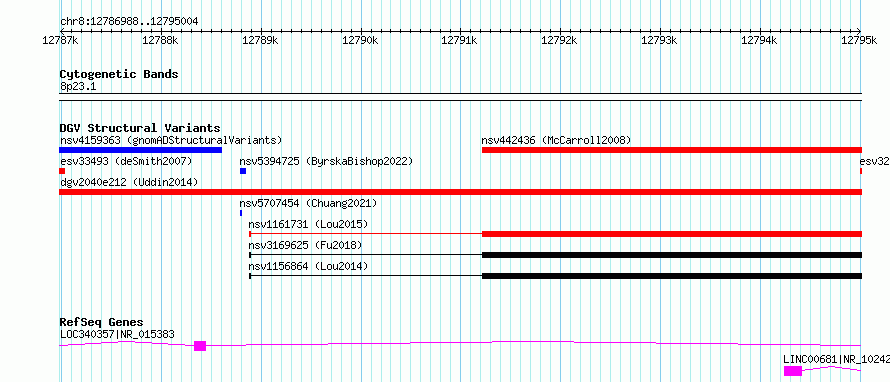Open the esv33493 (deSmith2007) label

pyautogui.click(x=126, y=161)
